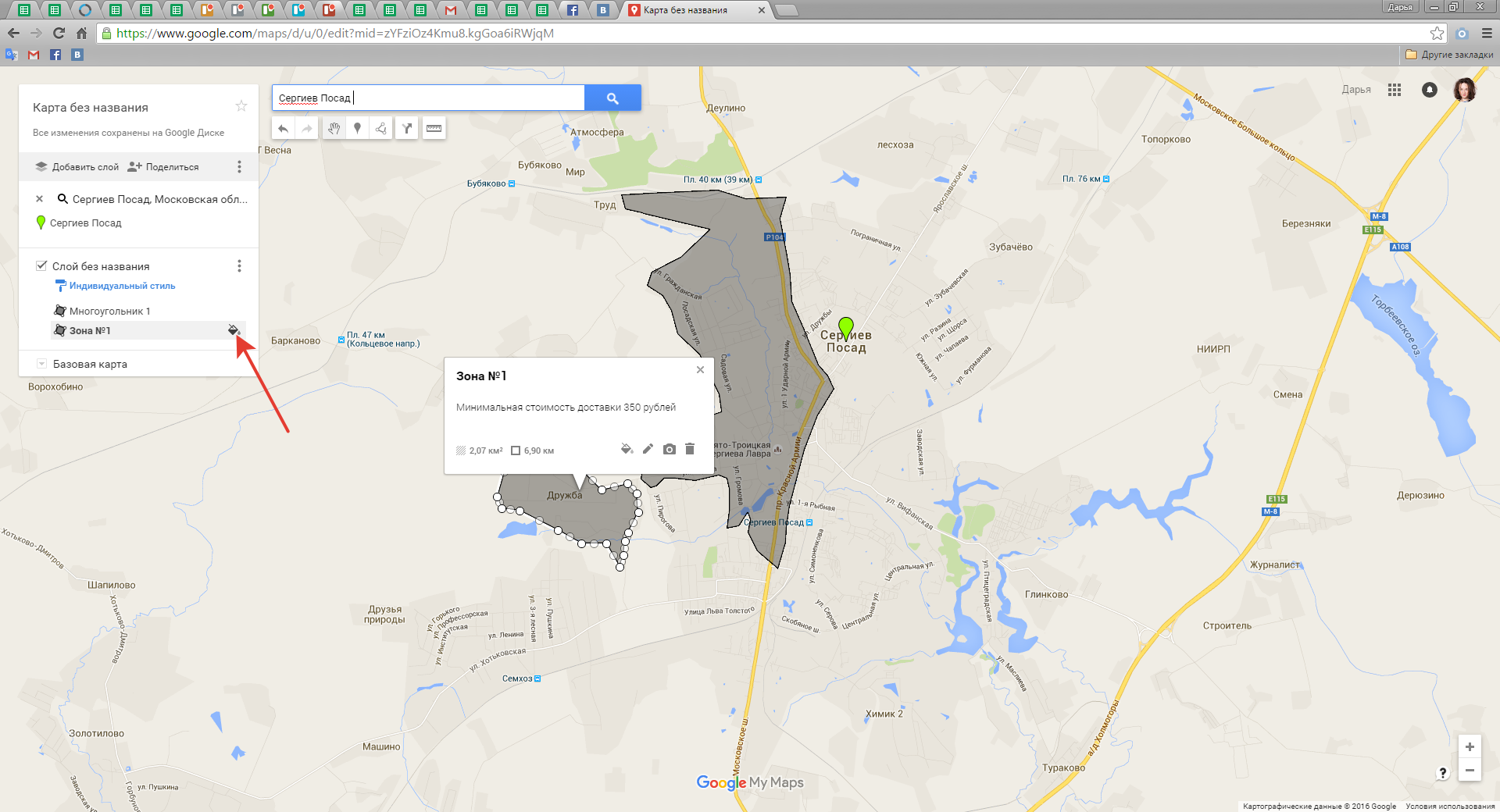Select the ruler measure distances tool
Image resolution: width=1500 pixels, height=812 pixels.
[434, 129]
